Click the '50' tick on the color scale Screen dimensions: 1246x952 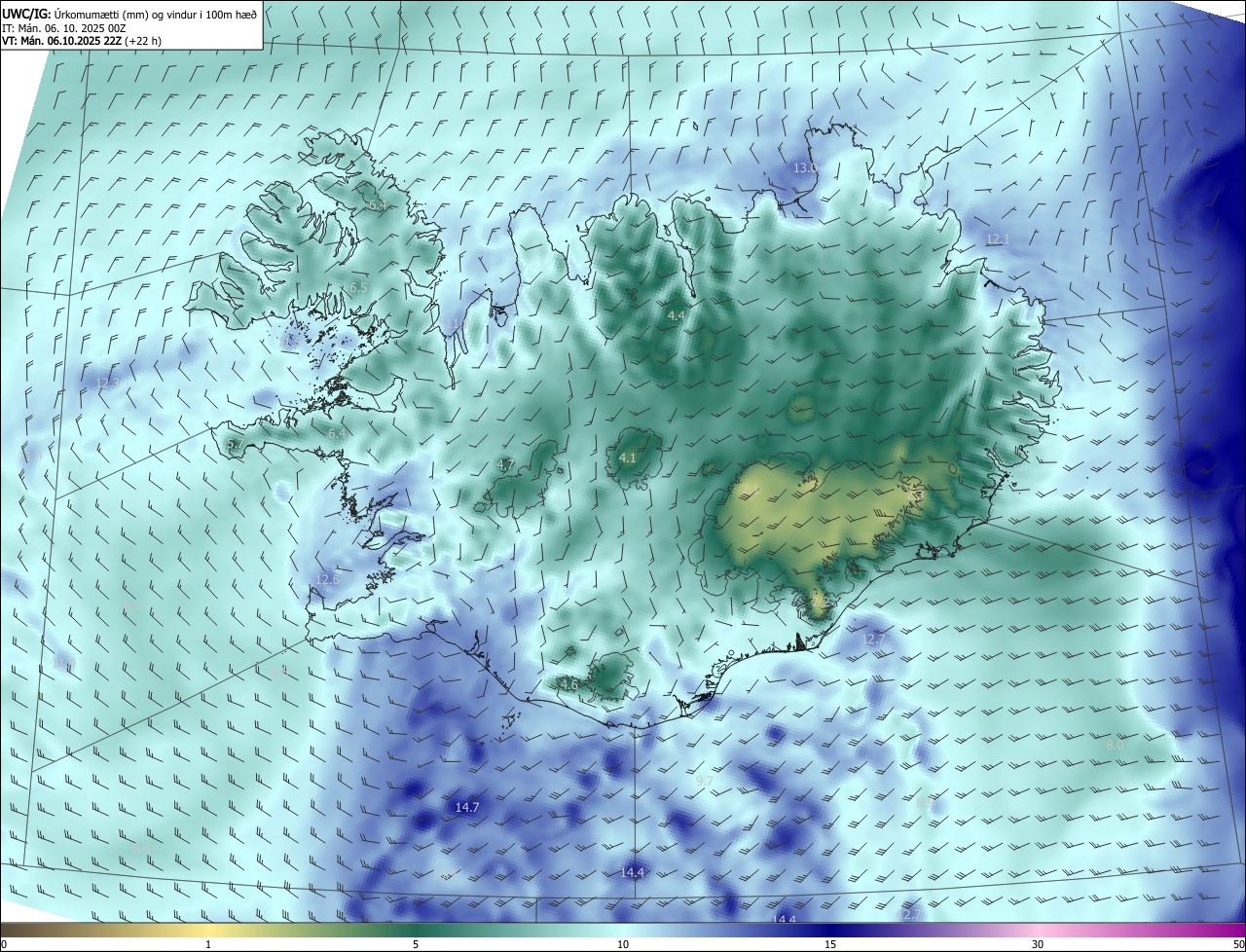(x=1238, y=944)
